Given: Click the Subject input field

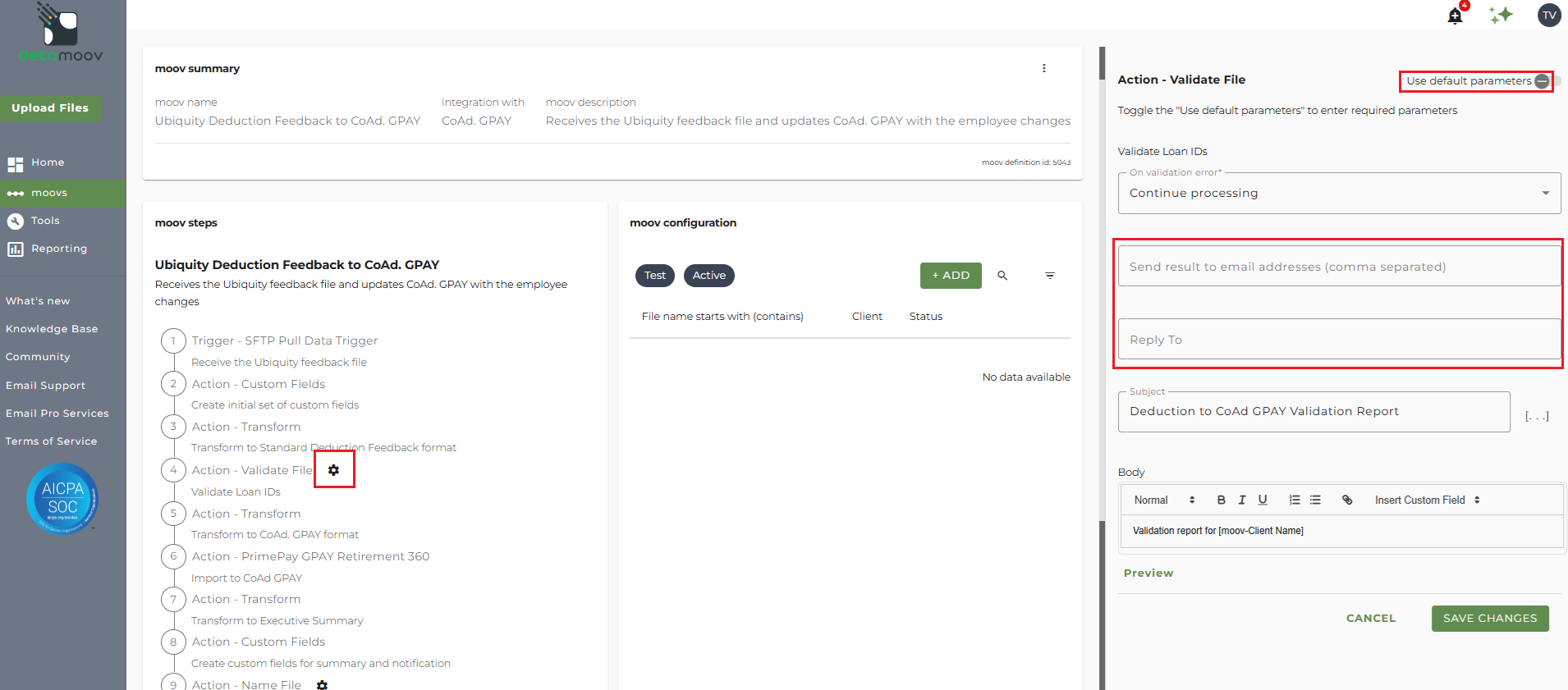Looking at the screenshot, I should 1314,412.
